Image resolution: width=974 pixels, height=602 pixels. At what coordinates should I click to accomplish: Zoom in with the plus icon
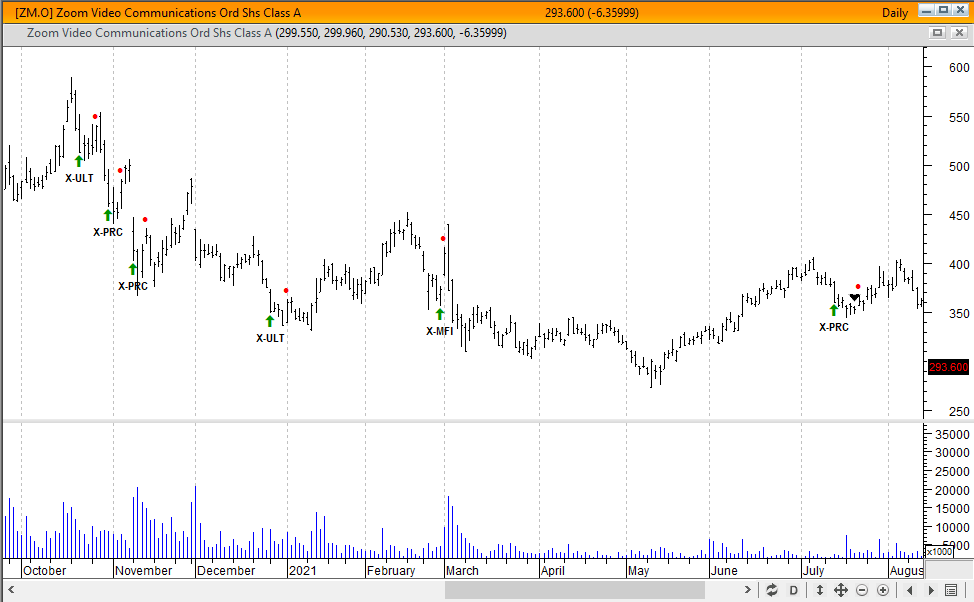[x=883, y=590]
